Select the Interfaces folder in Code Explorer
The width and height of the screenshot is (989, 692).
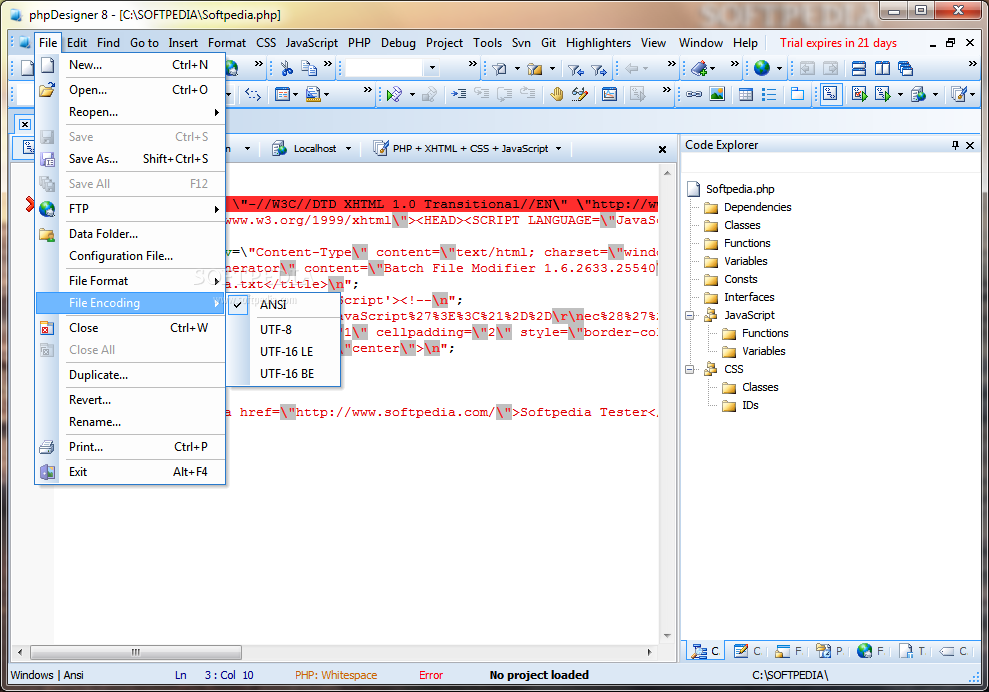tap(749, 297)
